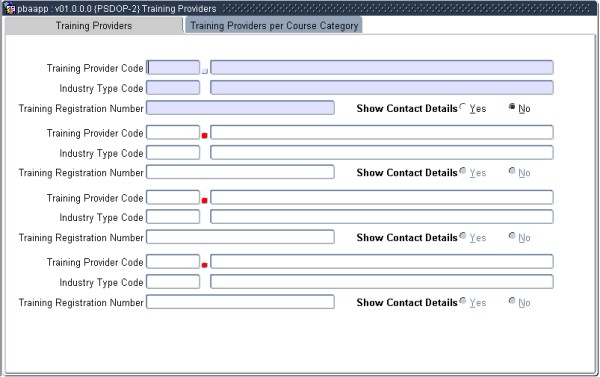Viewport: 600px width, 377px height.
Task: Click the pbaapp window title bar icon
Action: tap(9, 8)
